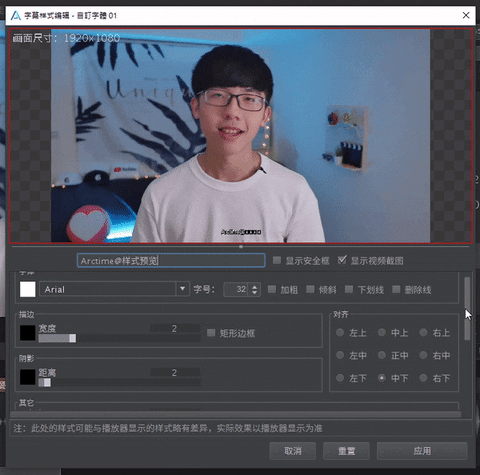The image size is (480, 475).
Task: Click the Arctime logo icon in title bar
Action: point(15,15)
